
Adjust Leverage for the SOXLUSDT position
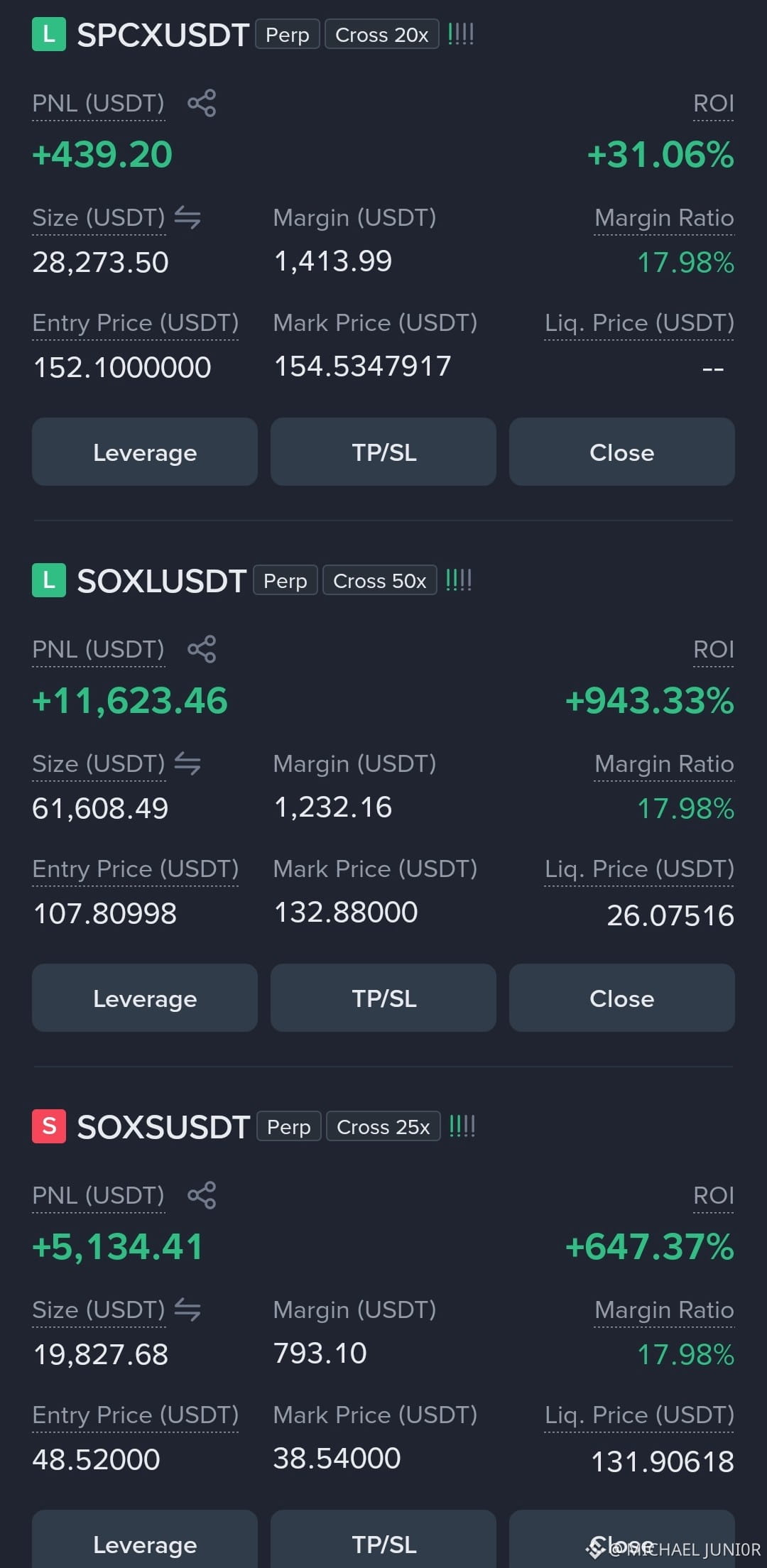click(x=145, y=998)
